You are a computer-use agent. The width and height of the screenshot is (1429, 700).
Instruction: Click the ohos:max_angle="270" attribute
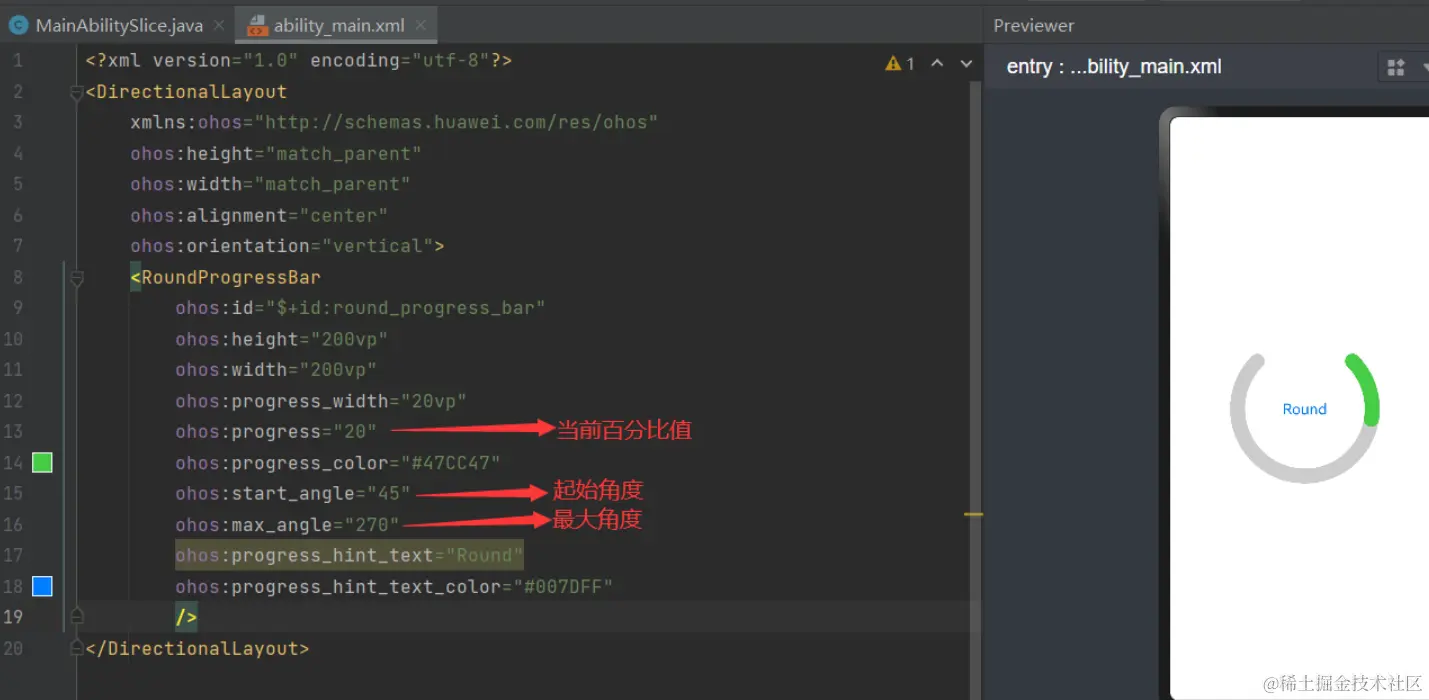pos(287,525)
